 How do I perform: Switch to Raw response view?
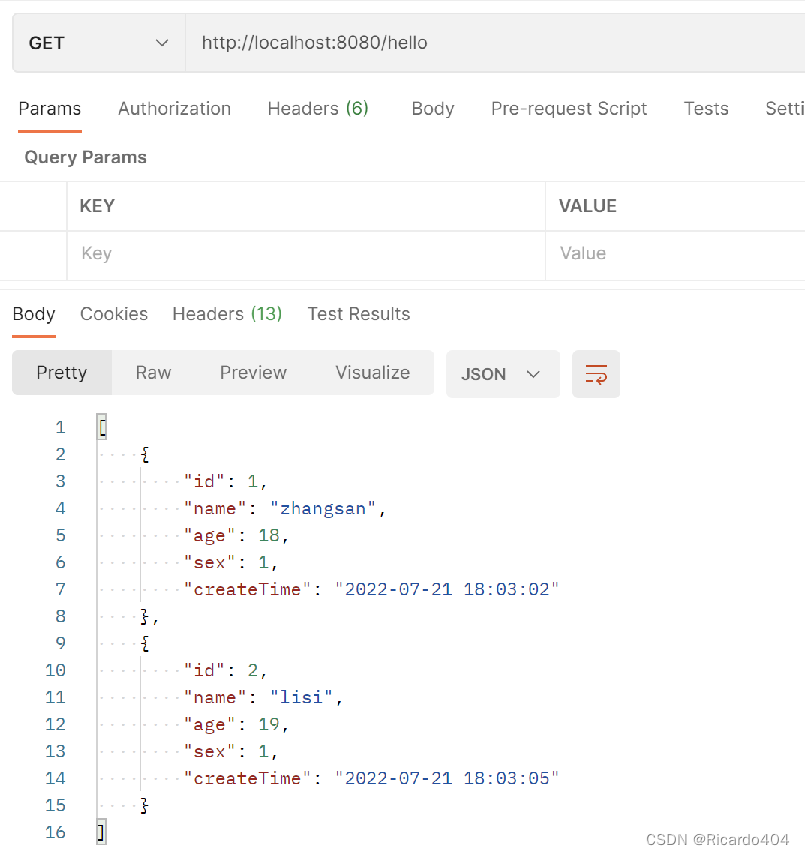pyautogui.click(x=152, y=373)
